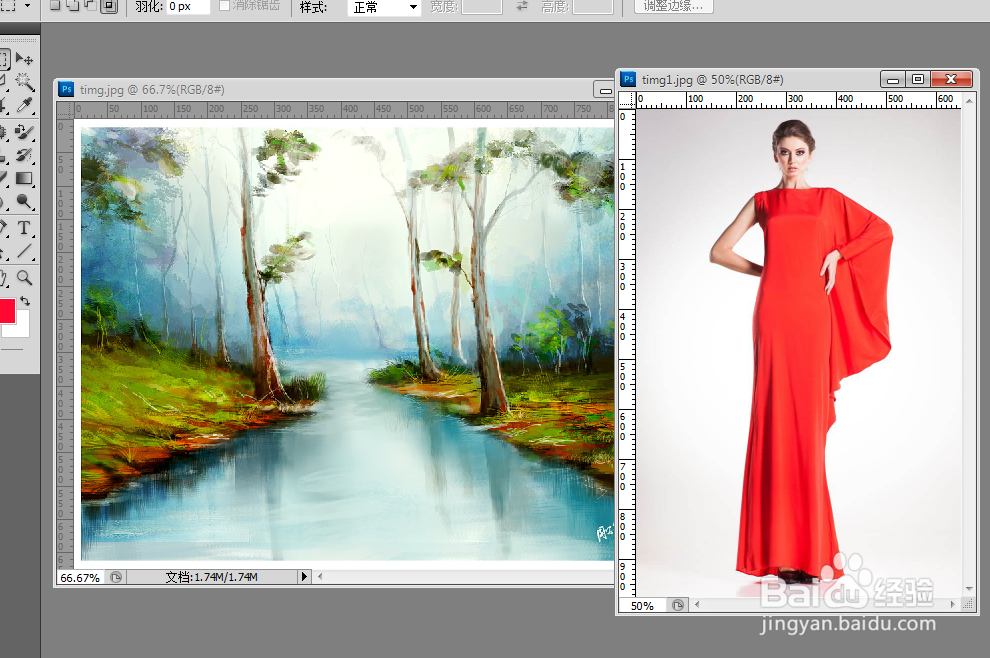Select the Horizontal Type tool

point(24,228)
